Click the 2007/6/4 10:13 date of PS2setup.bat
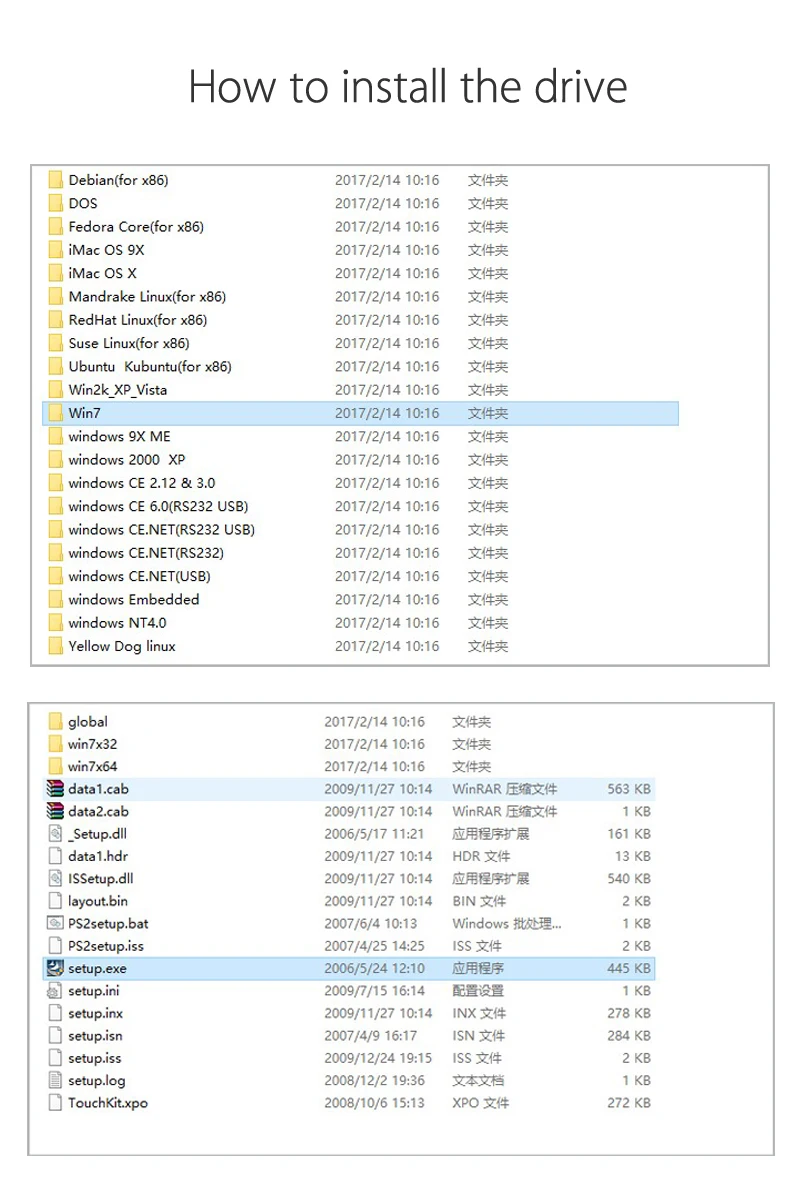This screenshot has width=800, height=1200. pos(371,923)
